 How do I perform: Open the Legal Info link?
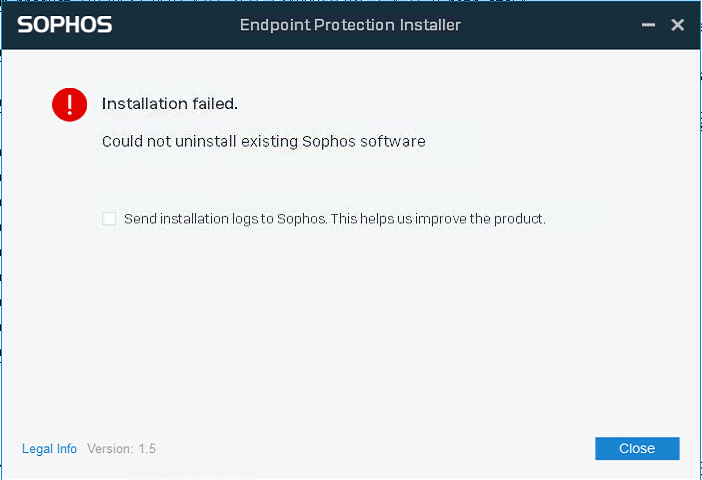tap(49, 449)
